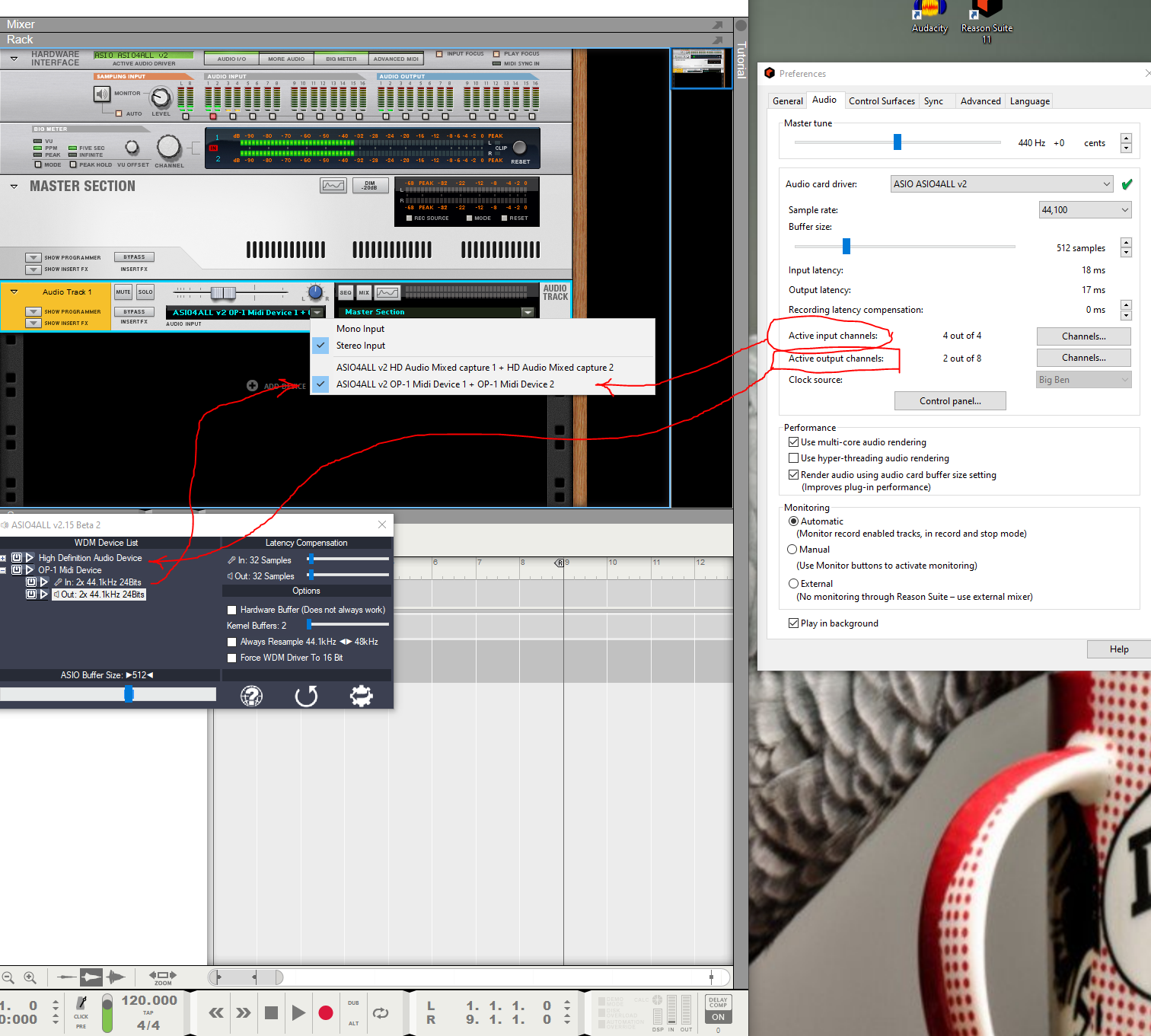The width and height of the screenshot is (1151, 1036).
Task: Toggle power icon for OP-1 Midi Device
Action: (17, 570)
